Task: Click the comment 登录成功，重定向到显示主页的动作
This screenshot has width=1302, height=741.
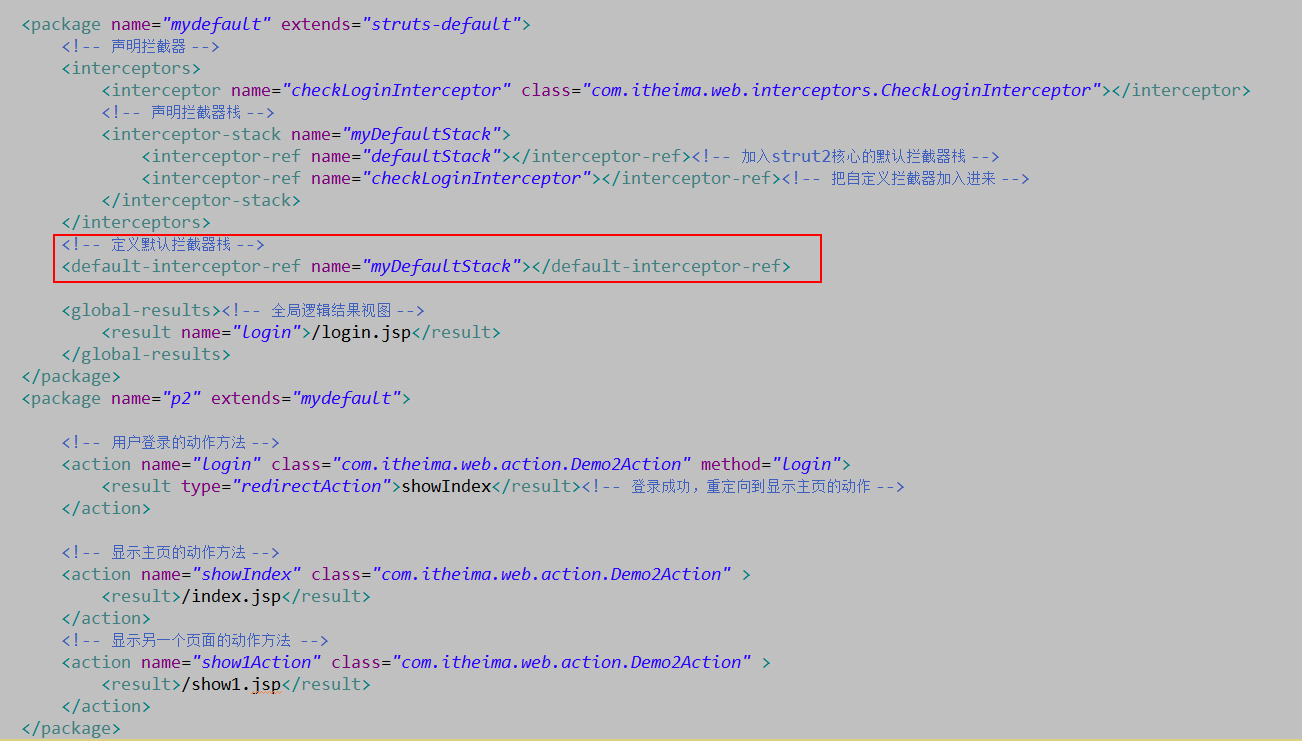Action: [743, 486]
